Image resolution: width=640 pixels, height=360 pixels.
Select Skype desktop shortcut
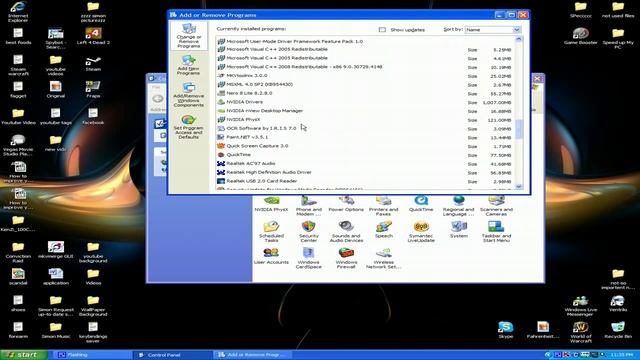click(506, 330)
